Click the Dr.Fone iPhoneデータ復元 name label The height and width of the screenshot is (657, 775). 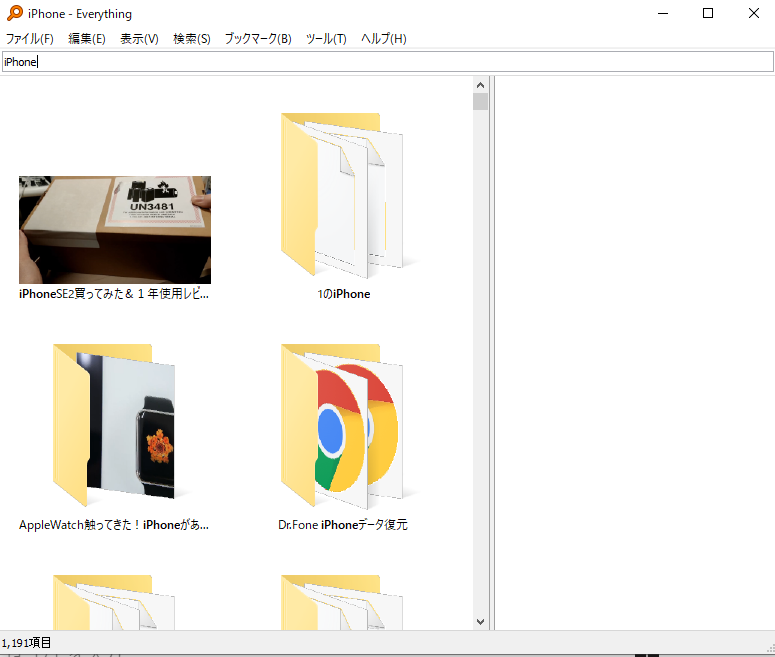point(343,525)
